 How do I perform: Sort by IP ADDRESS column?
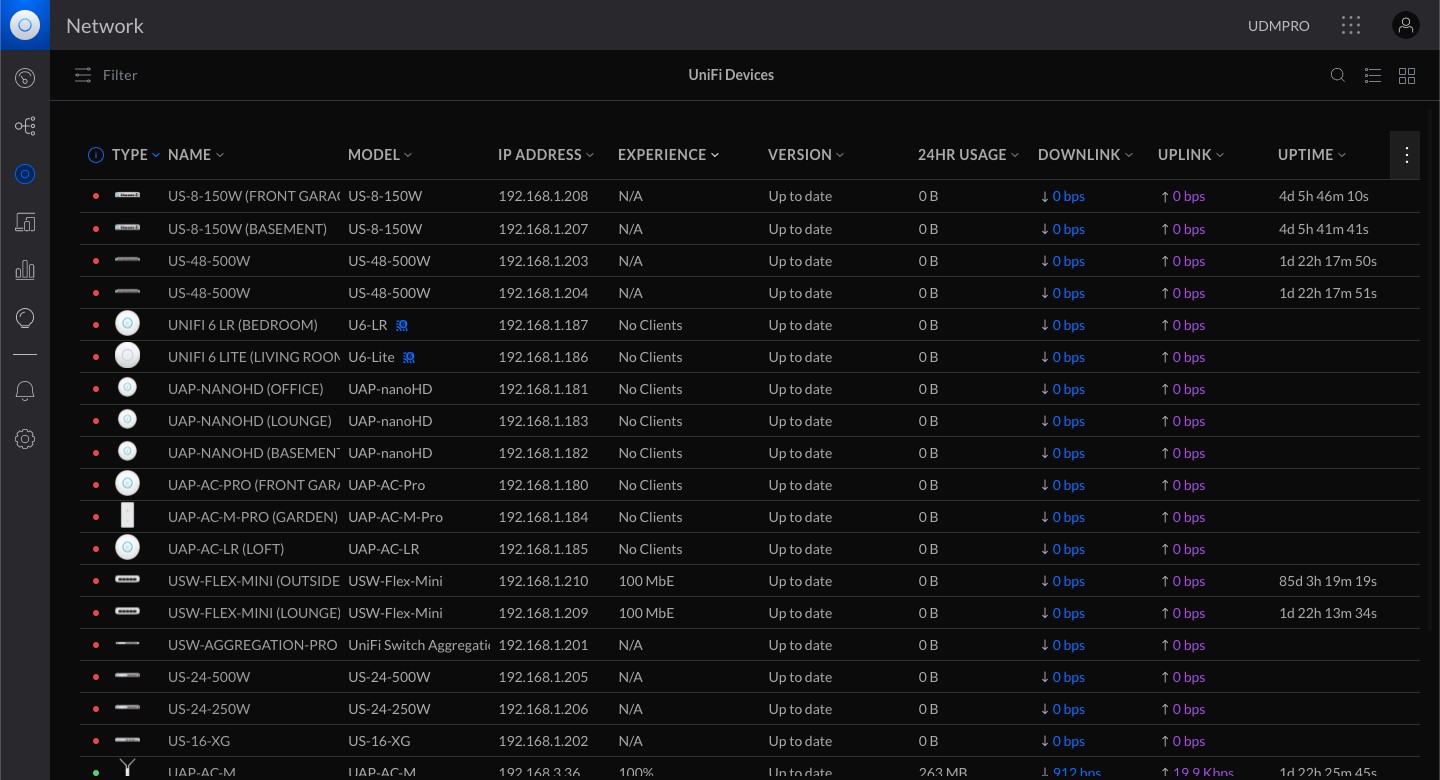tap(546, 155)
